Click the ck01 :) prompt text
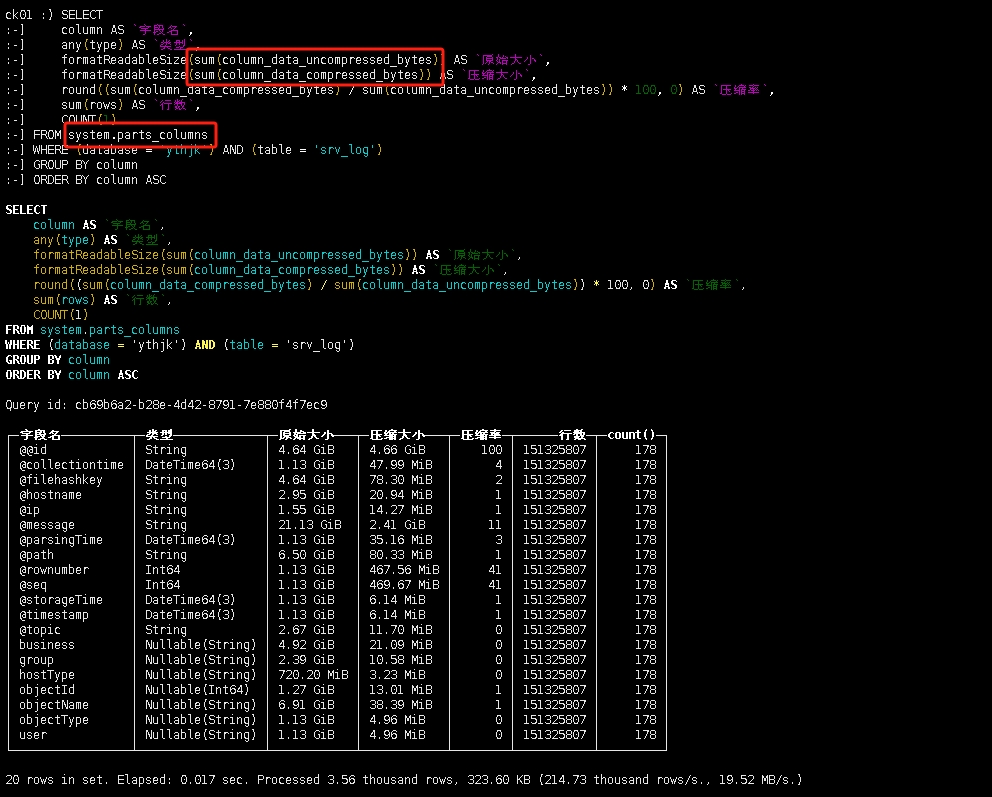Viewport: 992px width, 797px height. [x=29, y=15]
